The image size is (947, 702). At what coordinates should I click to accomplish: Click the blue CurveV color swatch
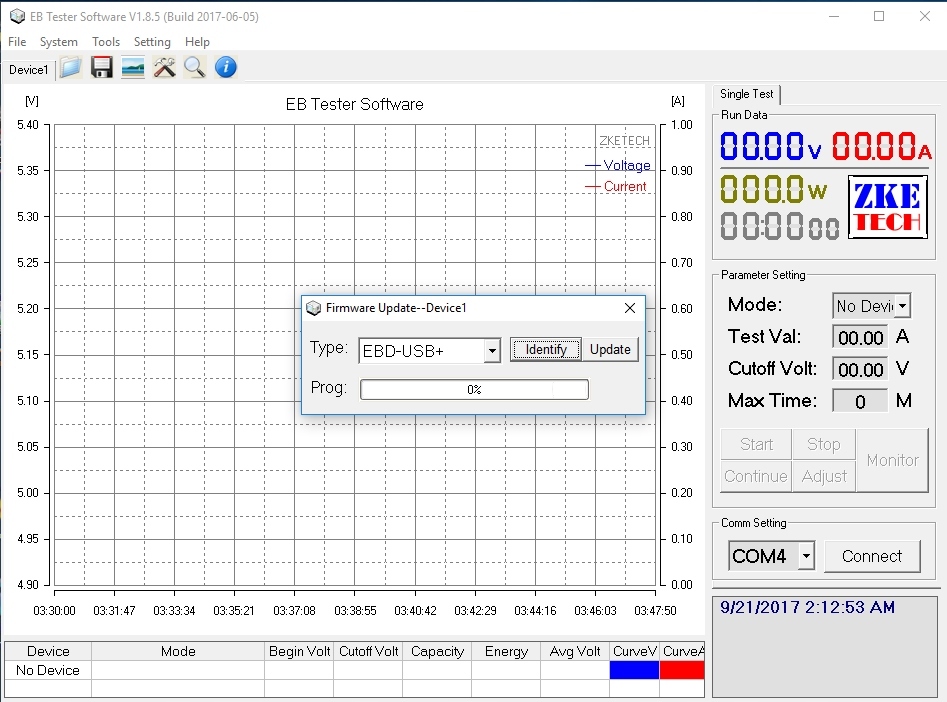634,670
